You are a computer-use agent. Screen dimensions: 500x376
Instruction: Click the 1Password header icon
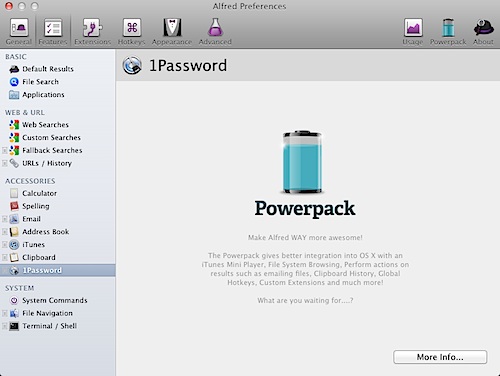point(132,65)
